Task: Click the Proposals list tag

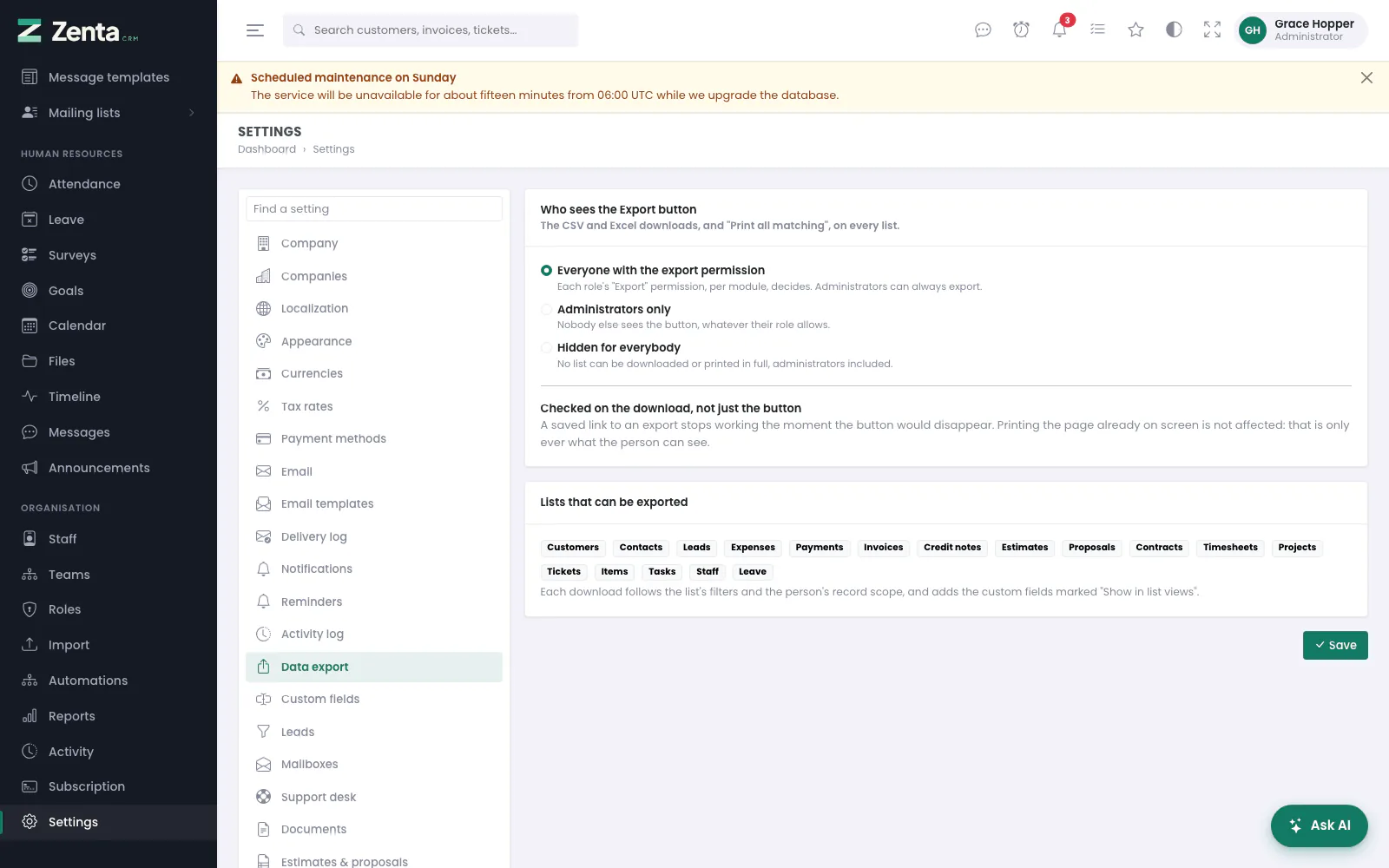Action: pyautogui.click(x=1092, y=548)
